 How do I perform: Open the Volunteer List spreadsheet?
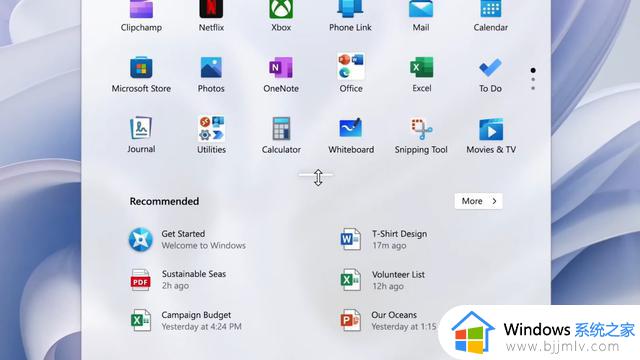[382, 280]
